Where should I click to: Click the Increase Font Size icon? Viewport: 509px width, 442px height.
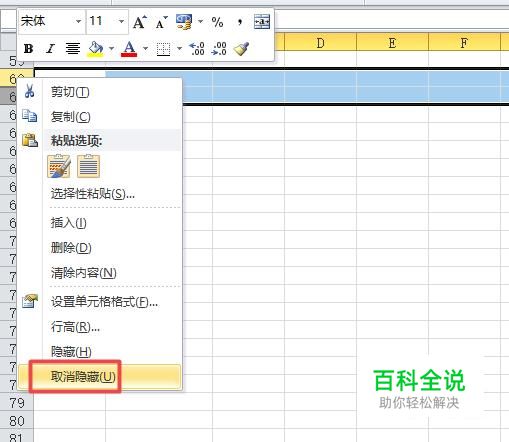pyautogui.click(x=140, y=22)
